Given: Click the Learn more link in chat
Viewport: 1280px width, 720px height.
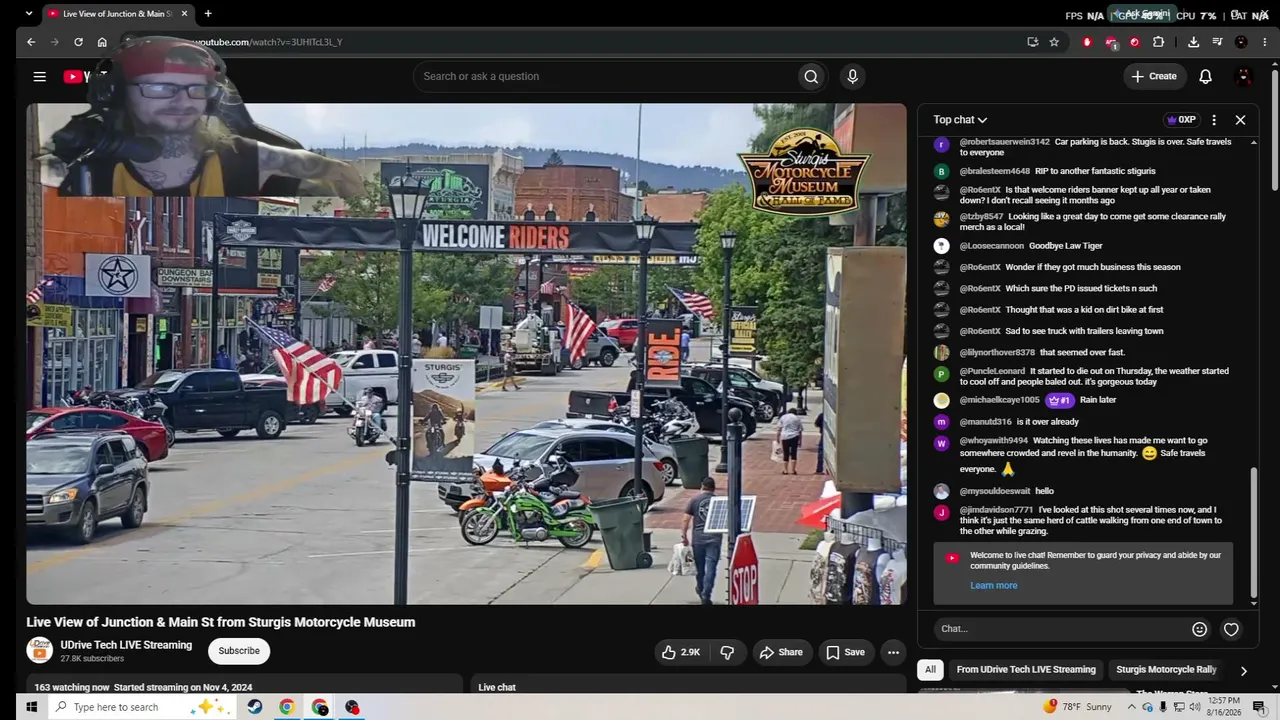Looking at the screenshot, I should pos(993,586).
